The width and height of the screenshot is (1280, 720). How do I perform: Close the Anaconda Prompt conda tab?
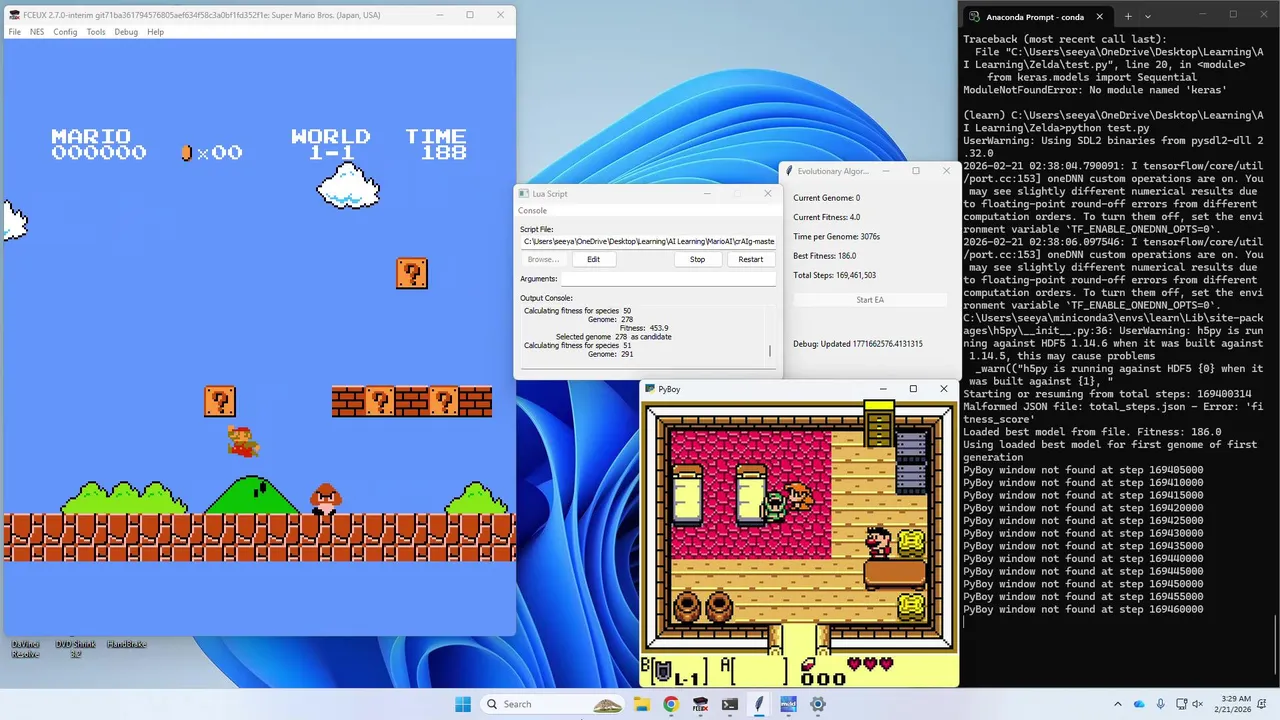(x=1099, y=16)
